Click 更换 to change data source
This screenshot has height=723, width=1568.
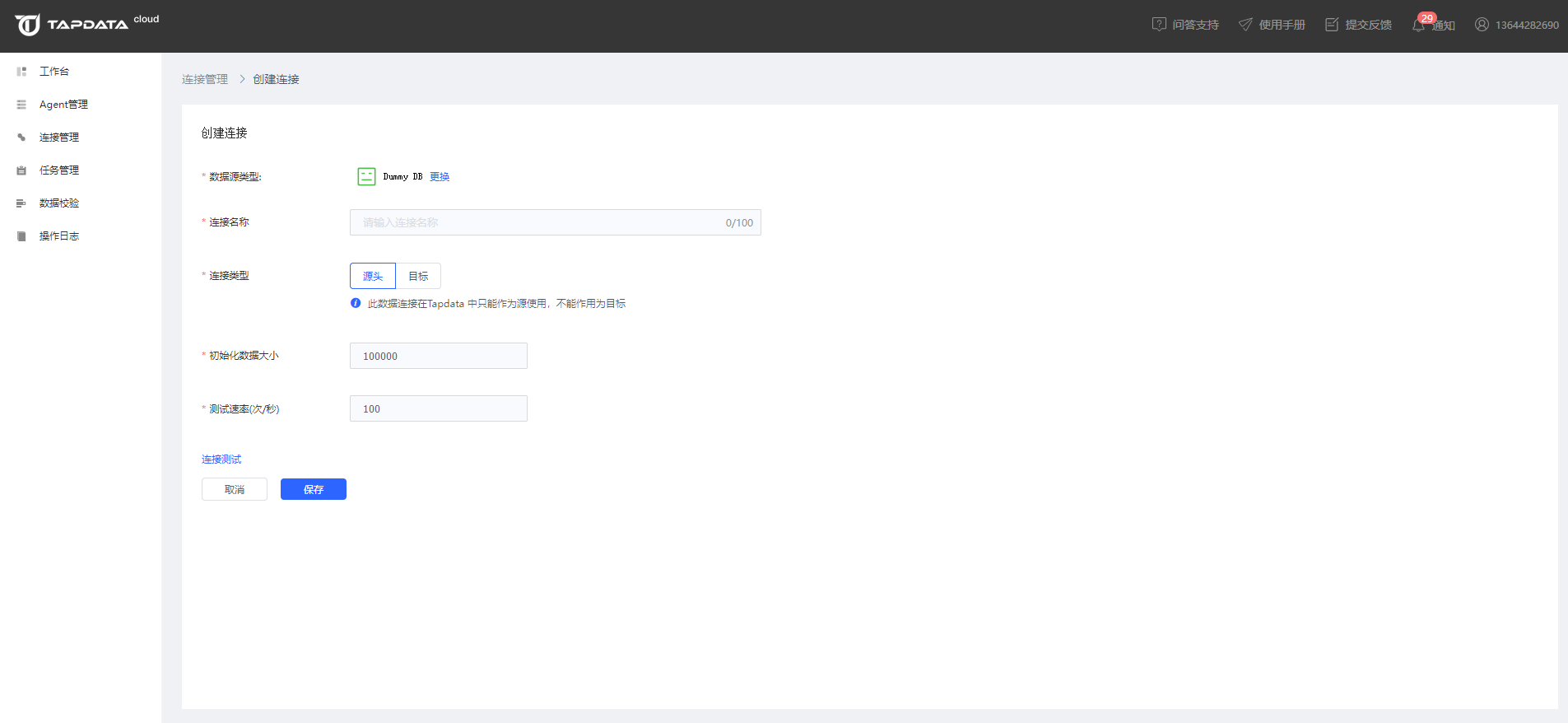[x=440, y=176]
